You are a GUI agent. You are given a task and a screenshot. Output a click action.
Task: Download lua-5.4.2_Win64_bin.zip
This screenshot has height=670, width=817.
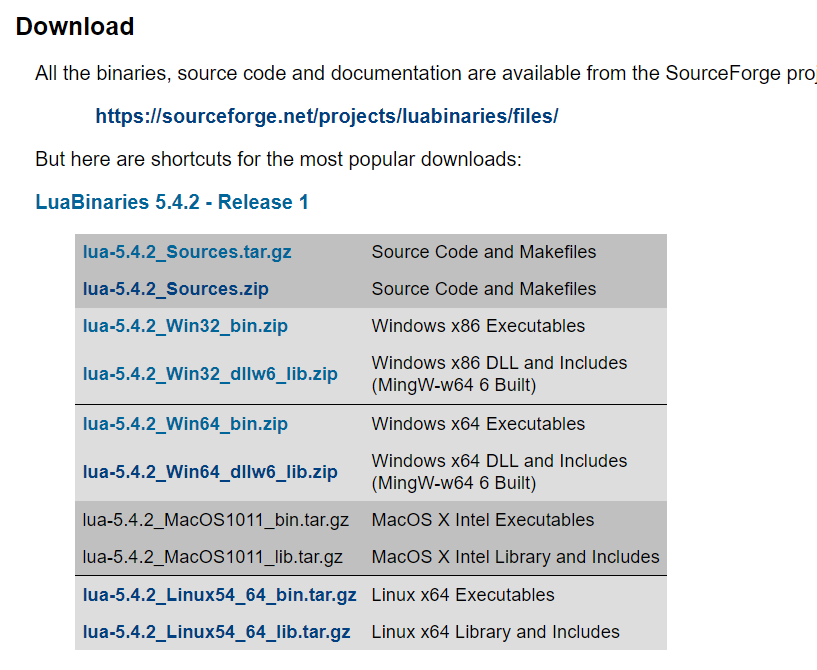pos(185,424)
